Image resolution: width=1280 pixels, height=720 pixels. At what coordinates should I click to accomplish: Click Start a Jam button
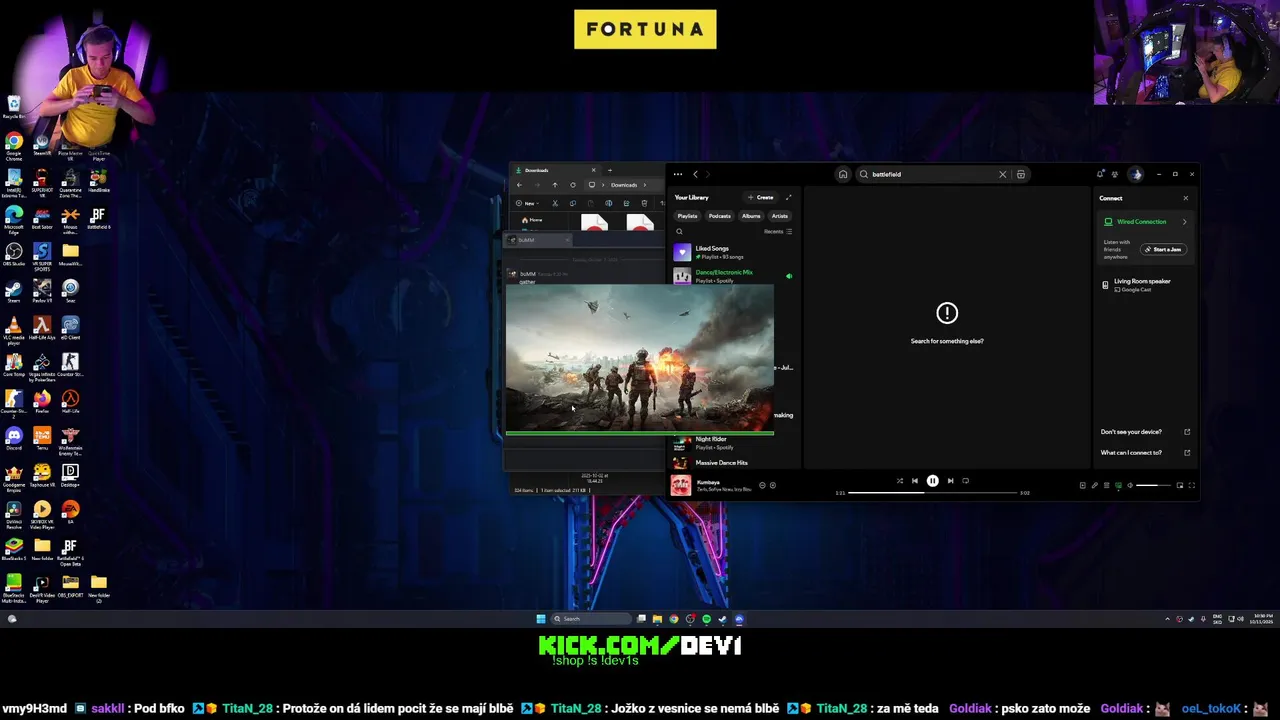(x=1163, y=249)
